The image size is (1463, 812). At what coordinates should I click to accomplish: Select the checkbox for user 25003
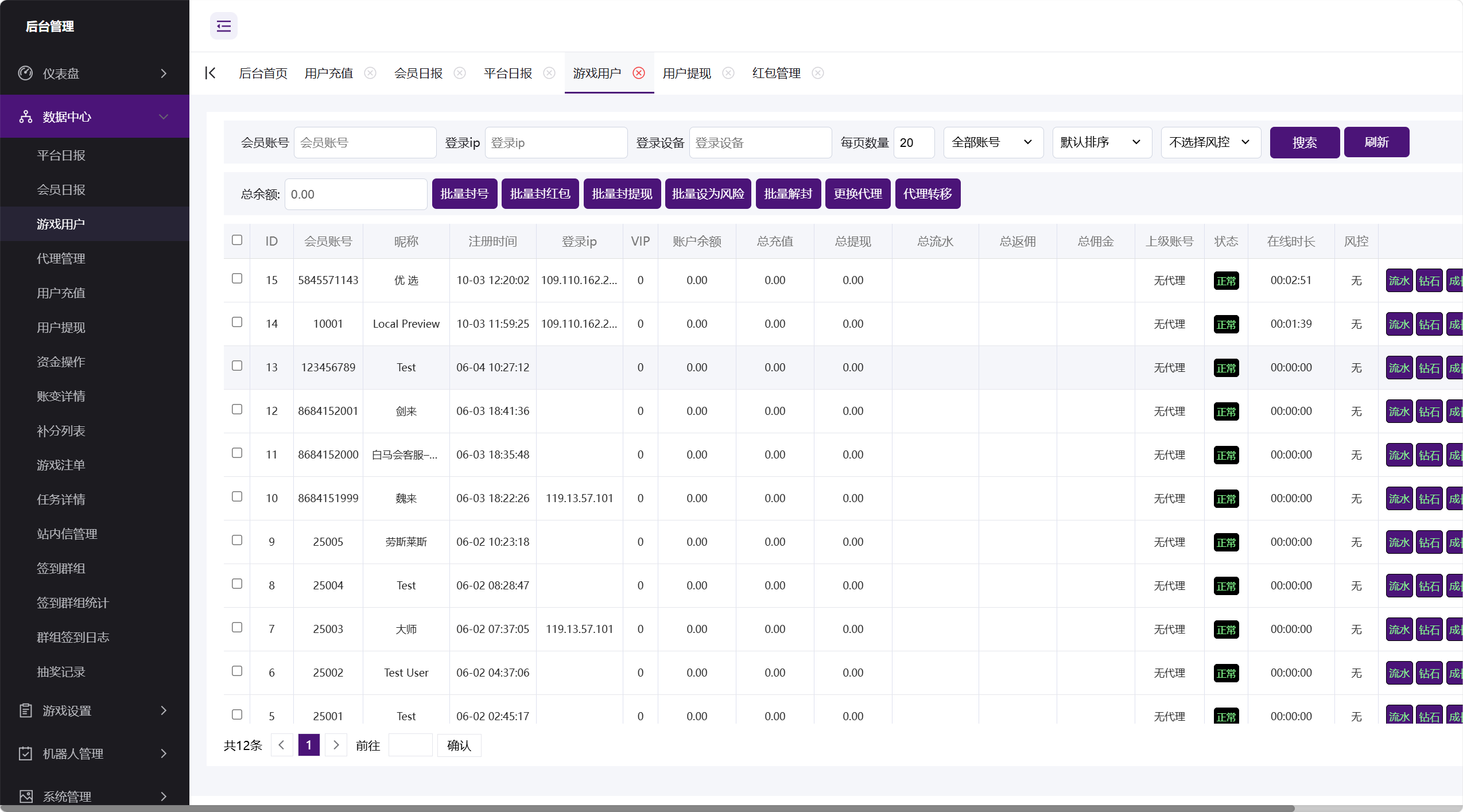[237, 627]
